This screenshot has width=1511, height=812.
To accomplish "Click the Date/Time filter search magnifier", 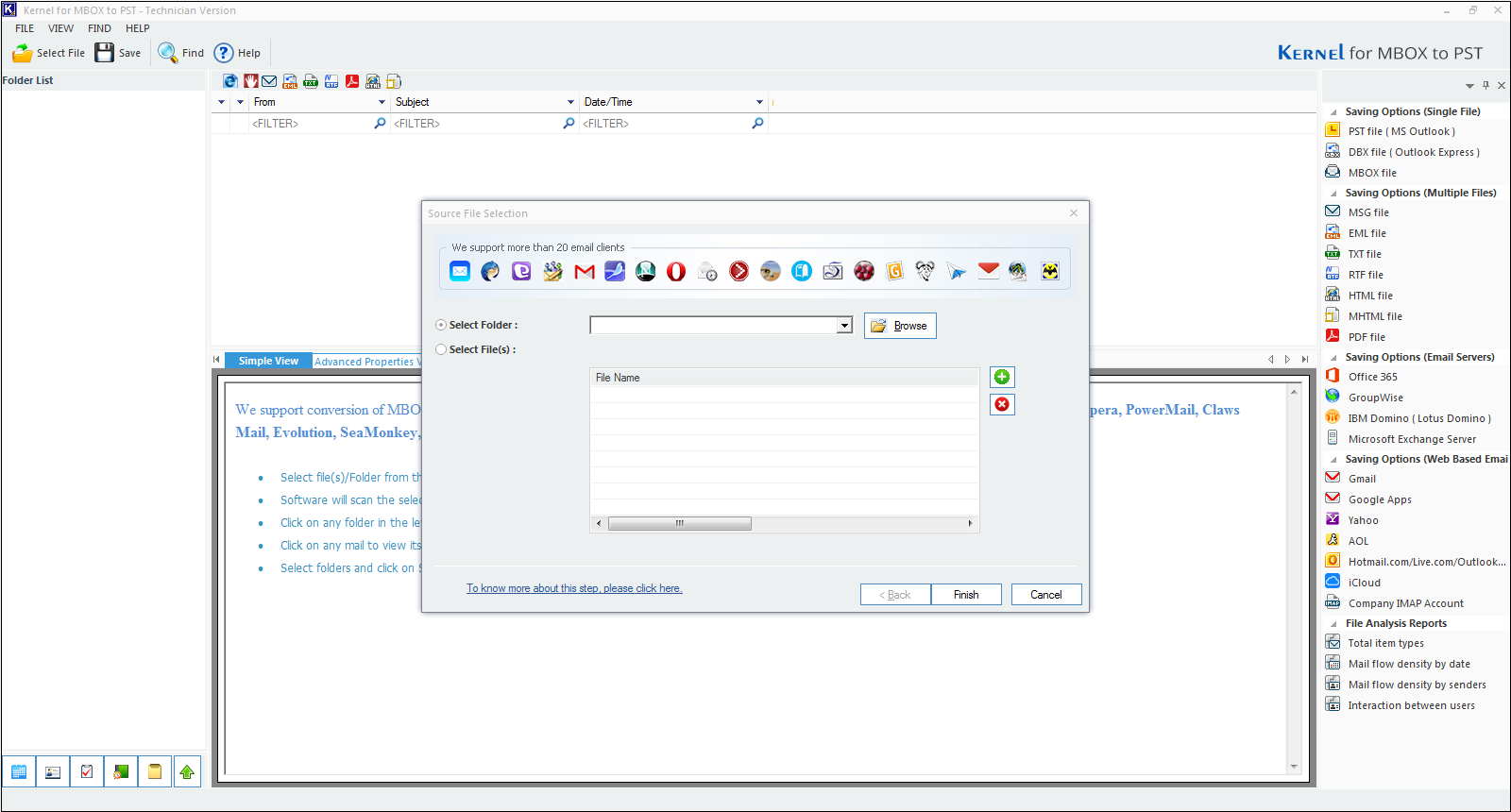I will coord(757,124).
